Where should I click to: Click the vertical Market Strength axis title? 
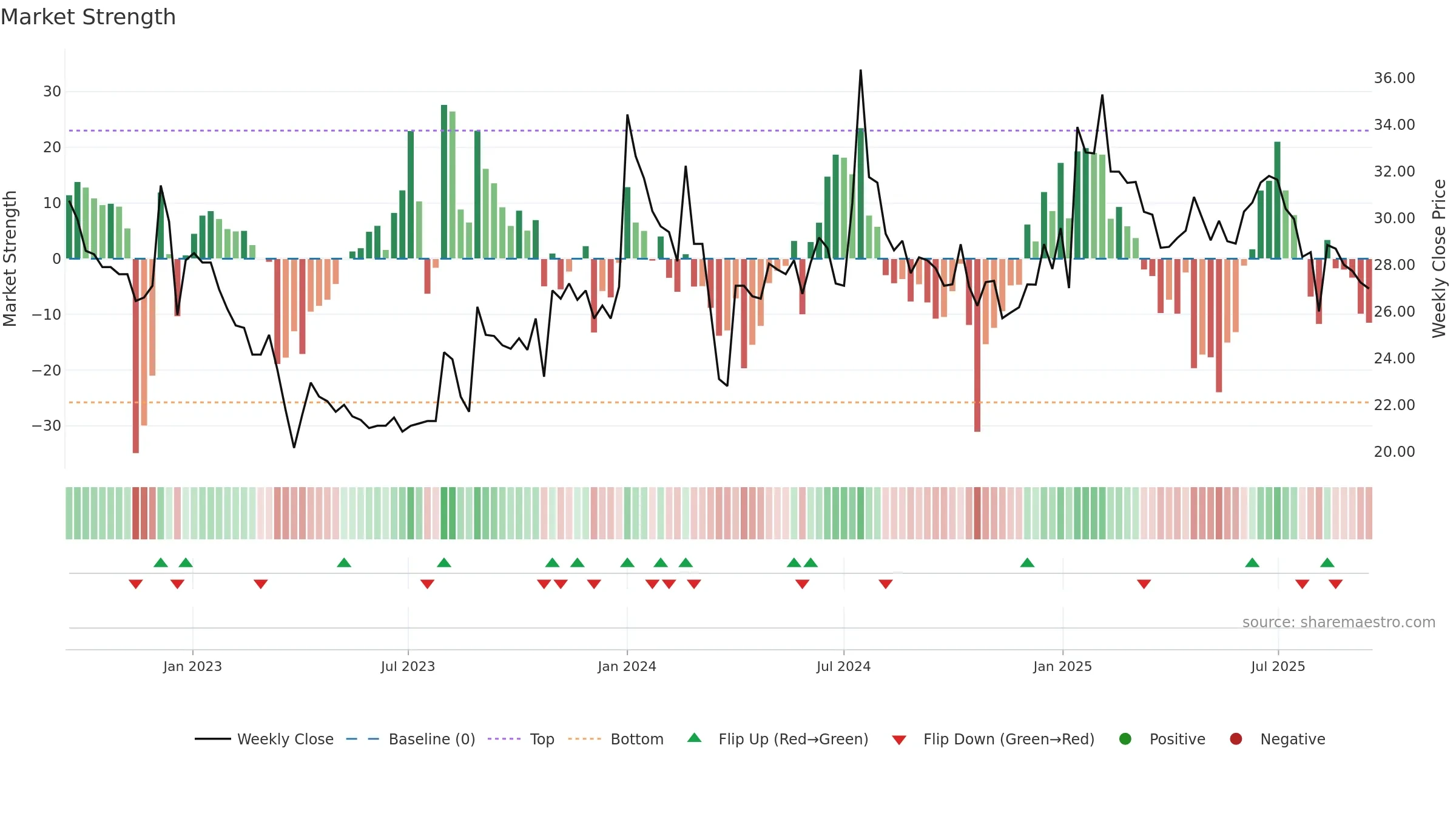(x=10, y=258)
